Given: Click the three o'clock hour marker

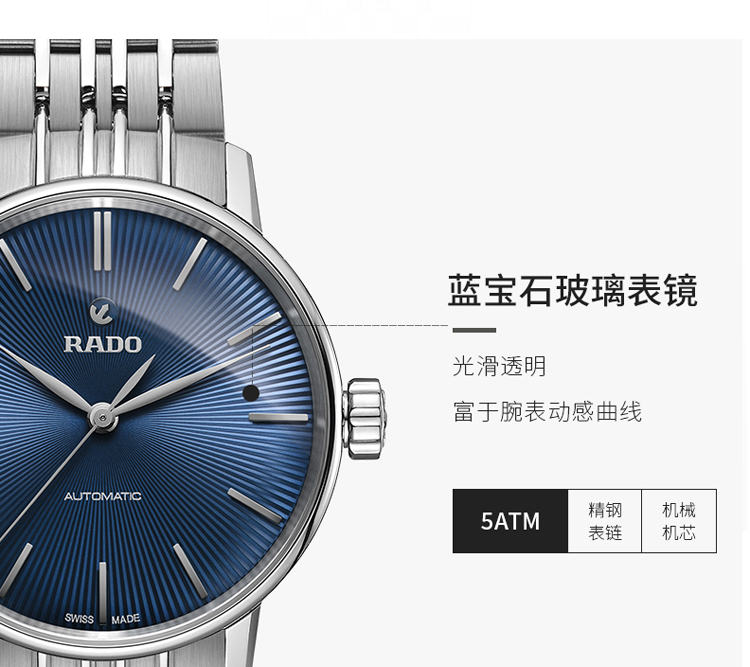Looking at the screenshot, I should pos(279,418).
